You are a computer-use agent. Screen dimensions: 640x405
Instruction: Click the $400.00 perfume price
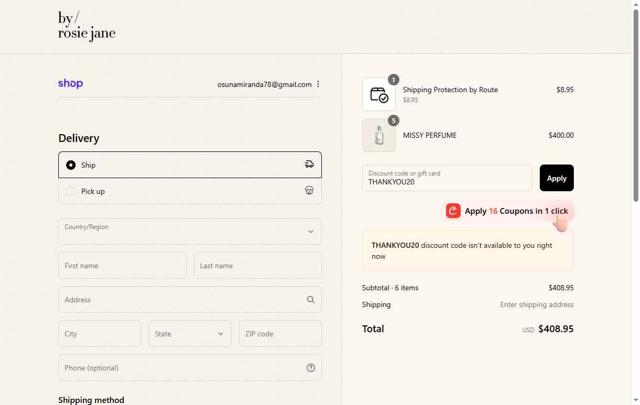[x=561, y=135]
